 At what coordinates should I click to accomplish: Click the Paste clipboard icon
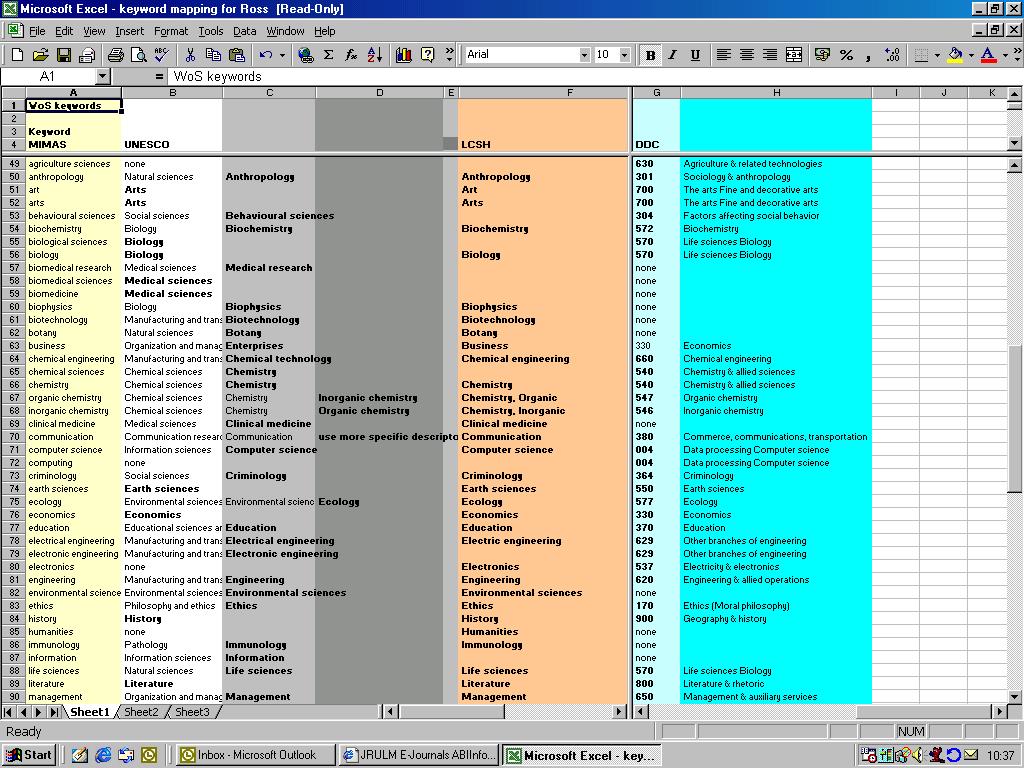(237, 55)
